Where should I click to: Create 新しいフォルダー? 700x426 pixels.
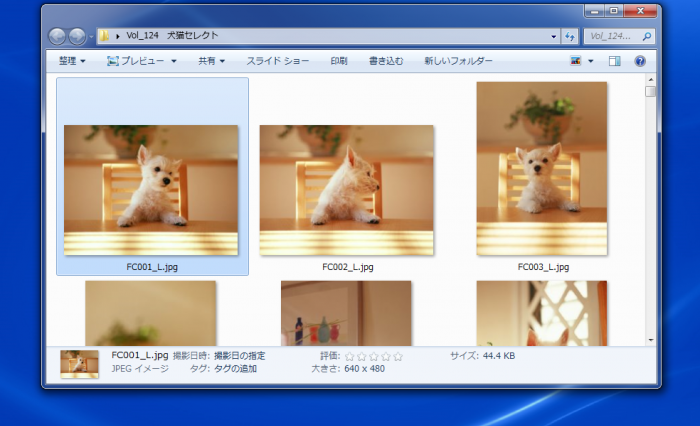(458, 61)
